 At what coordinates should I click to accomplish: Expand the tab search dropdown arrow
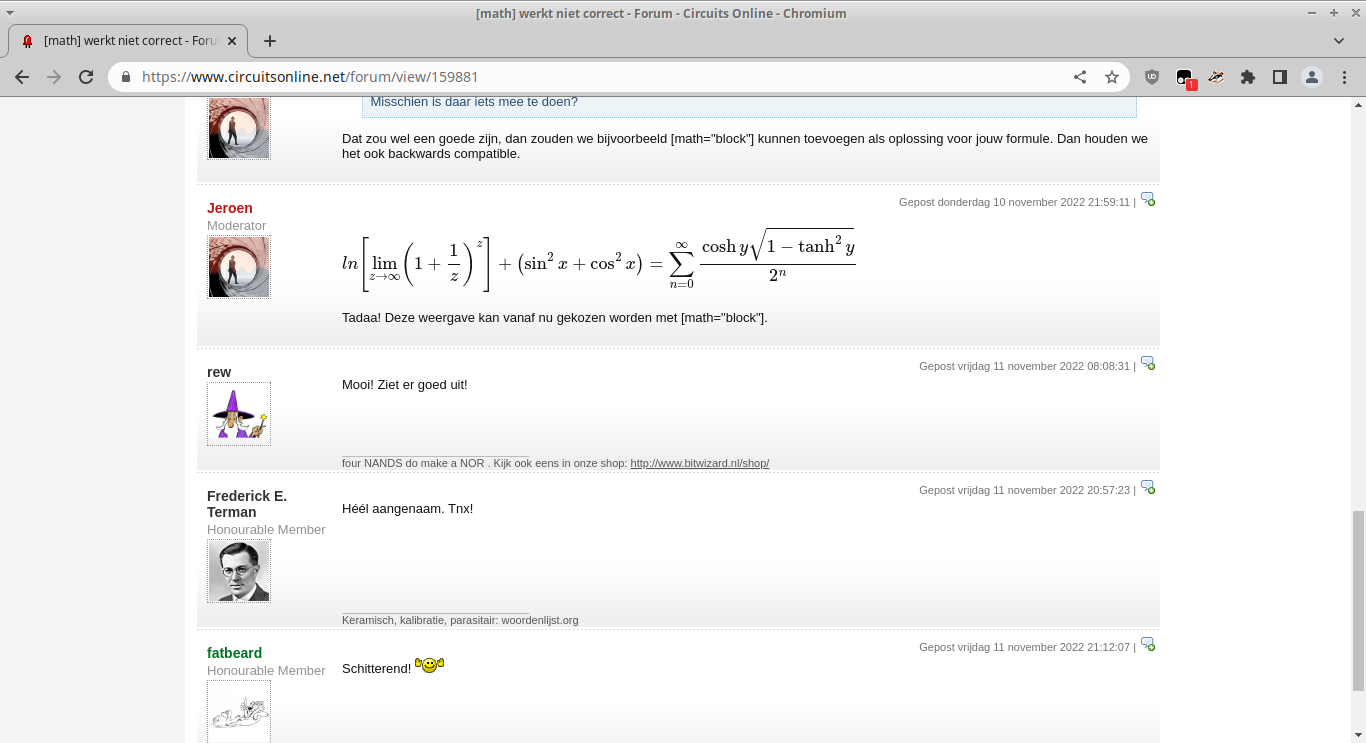[x=1339, y=41]
